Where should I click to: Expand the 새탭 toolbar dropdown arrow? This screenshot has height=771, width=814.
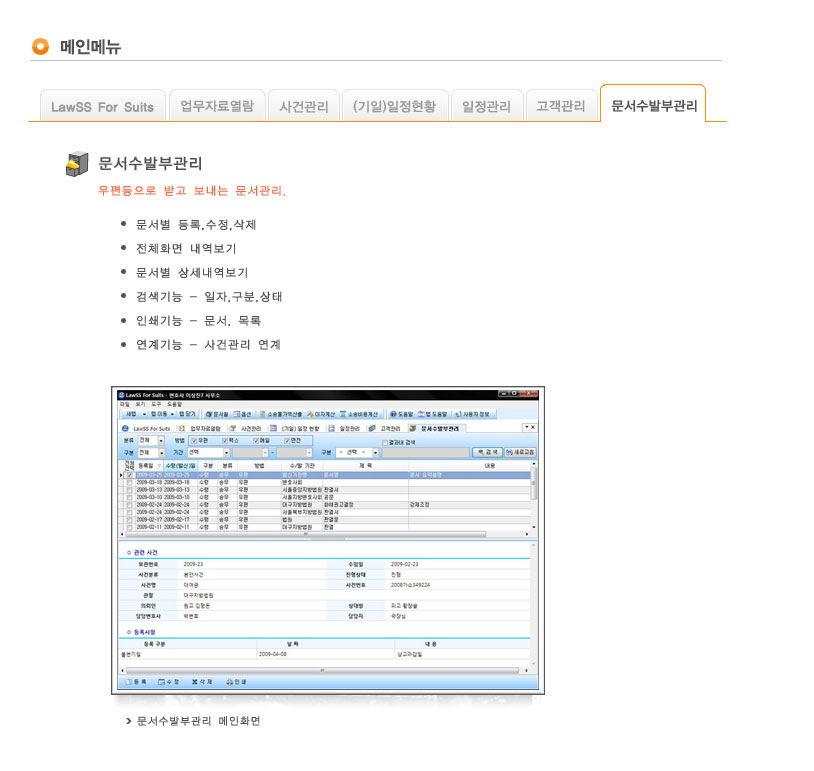pos(144,414)
